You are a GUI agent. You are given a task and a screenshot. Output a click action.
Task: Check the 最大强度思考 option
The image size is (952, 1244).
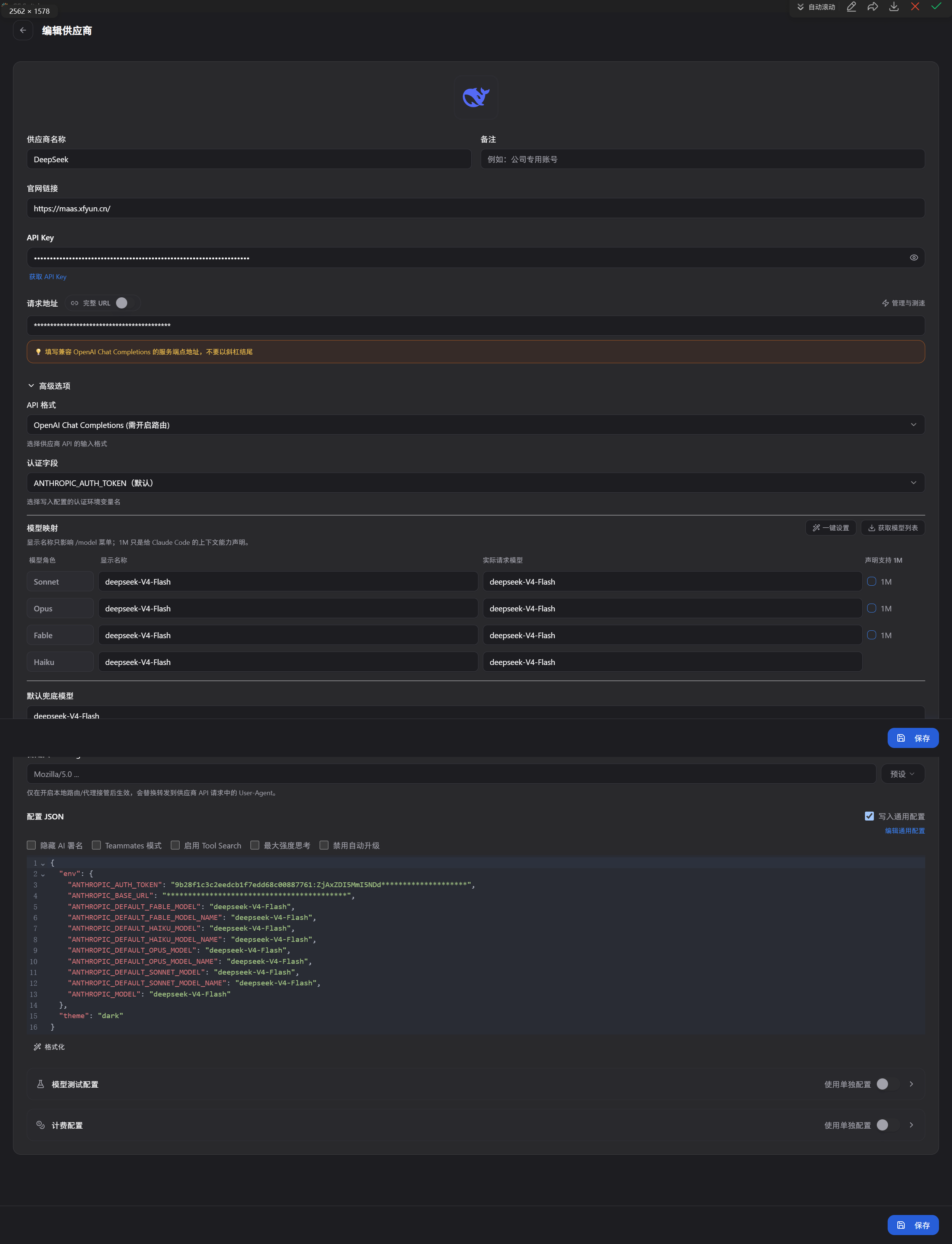(255, 845)
